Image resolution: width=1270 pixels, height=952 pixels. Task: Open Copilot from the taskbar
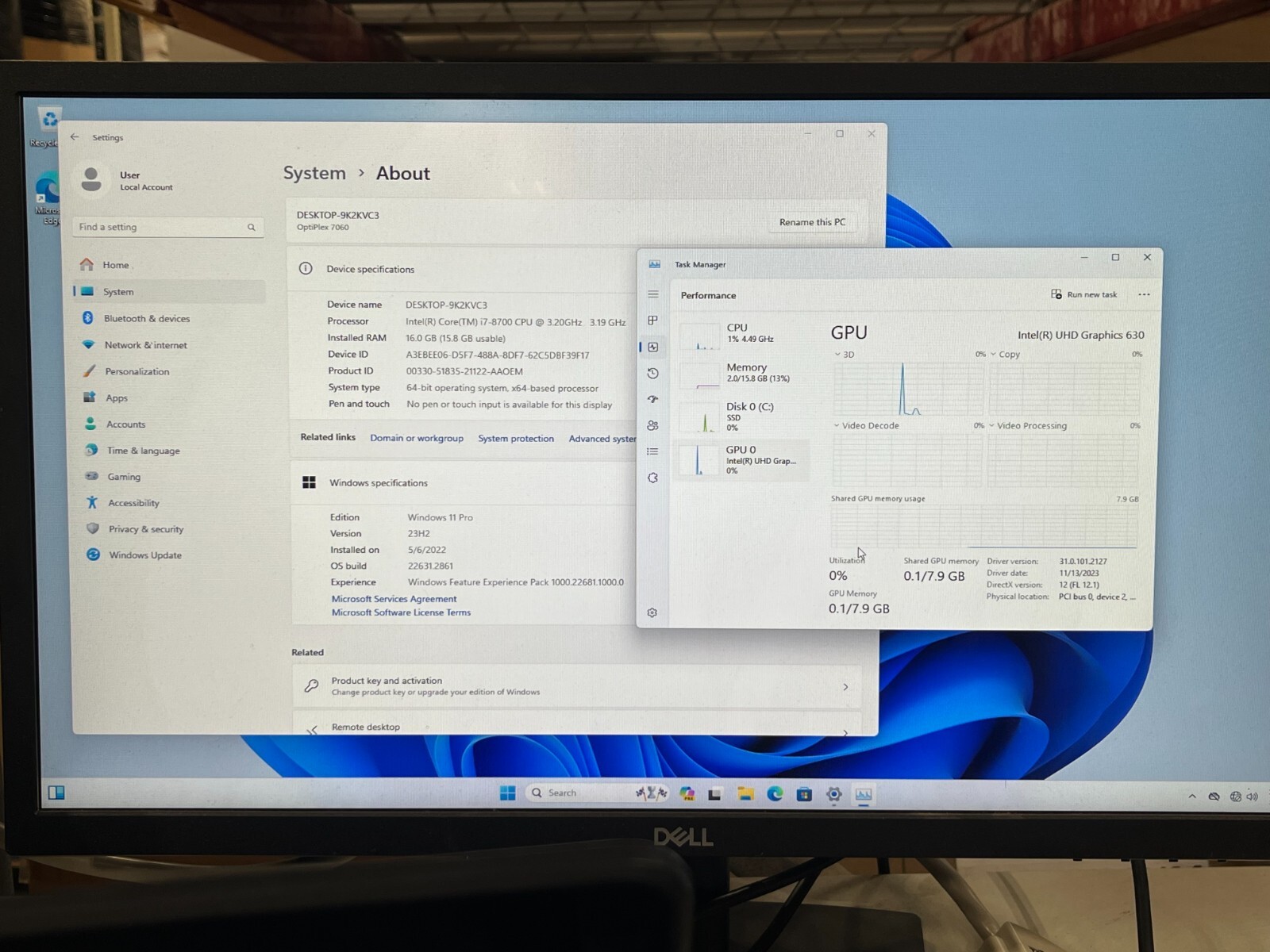coord(687,794)
